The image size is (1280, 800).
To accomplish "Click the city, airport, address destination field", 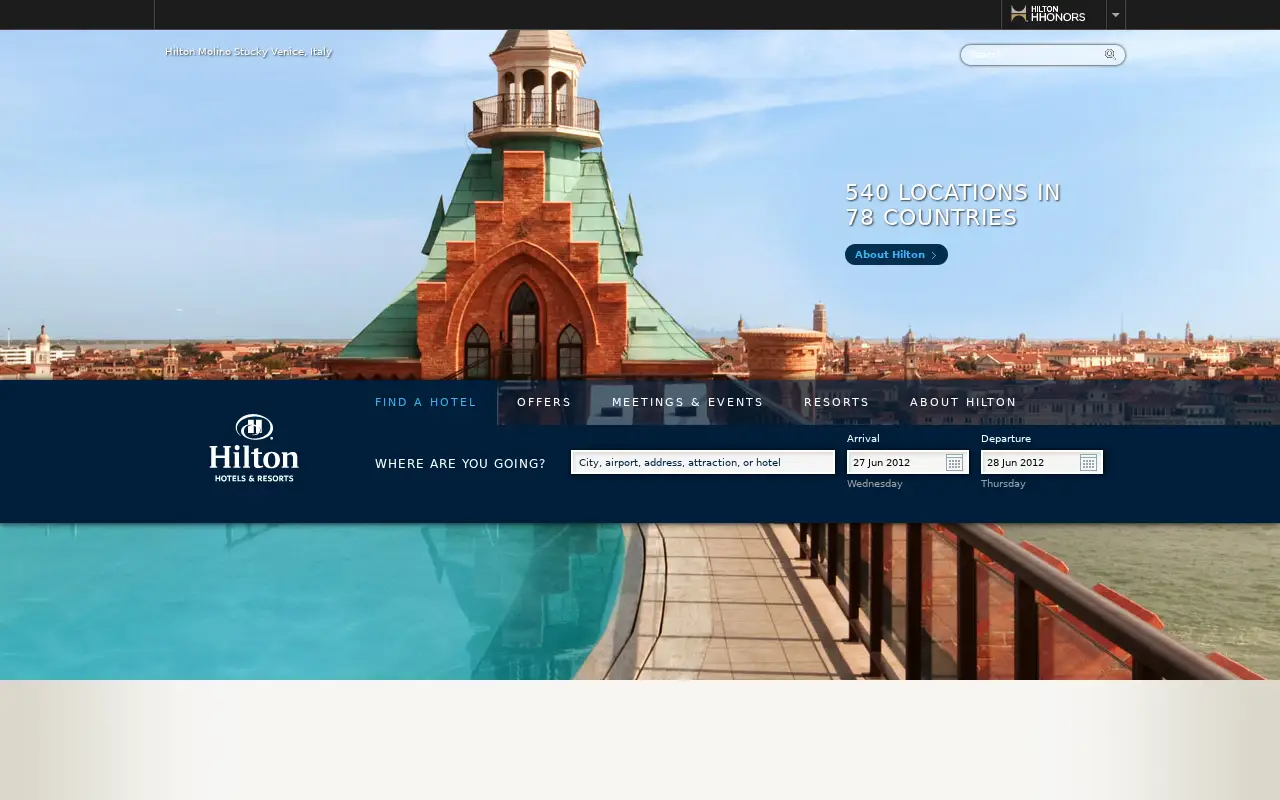I will (x=703, y=462).
